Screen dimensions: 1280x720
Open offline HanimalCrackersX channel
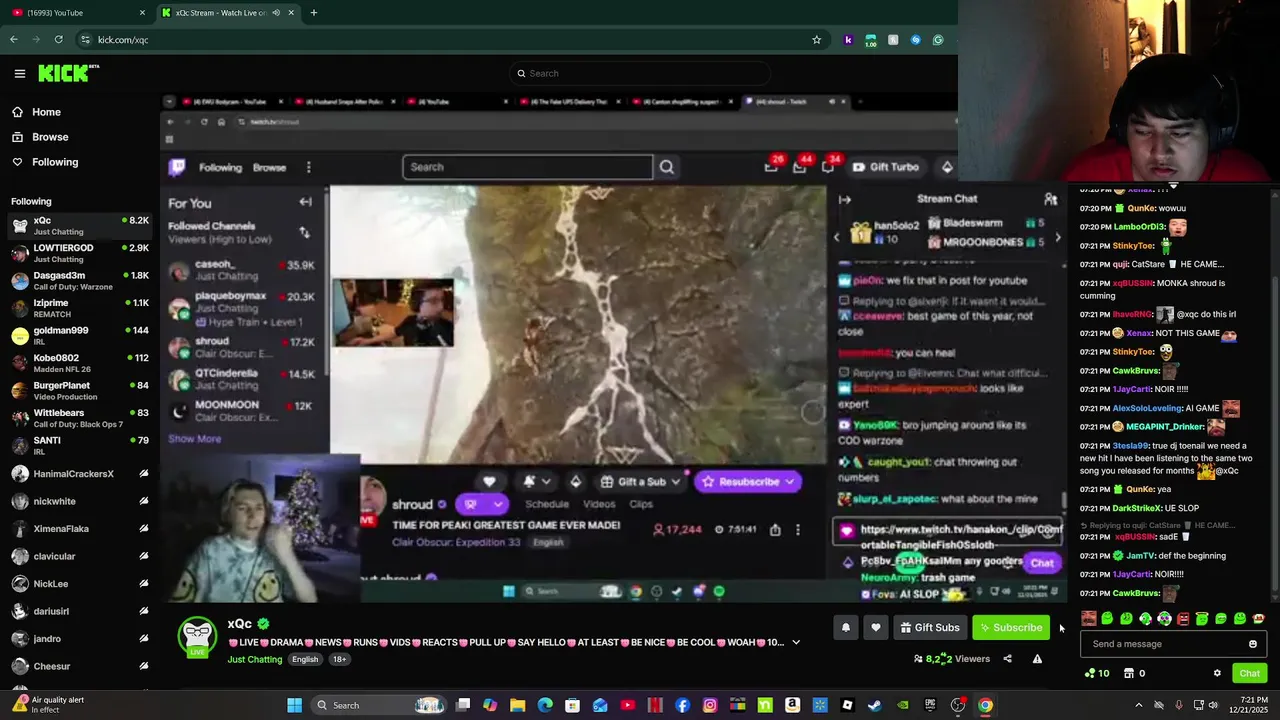pos(80,474)
